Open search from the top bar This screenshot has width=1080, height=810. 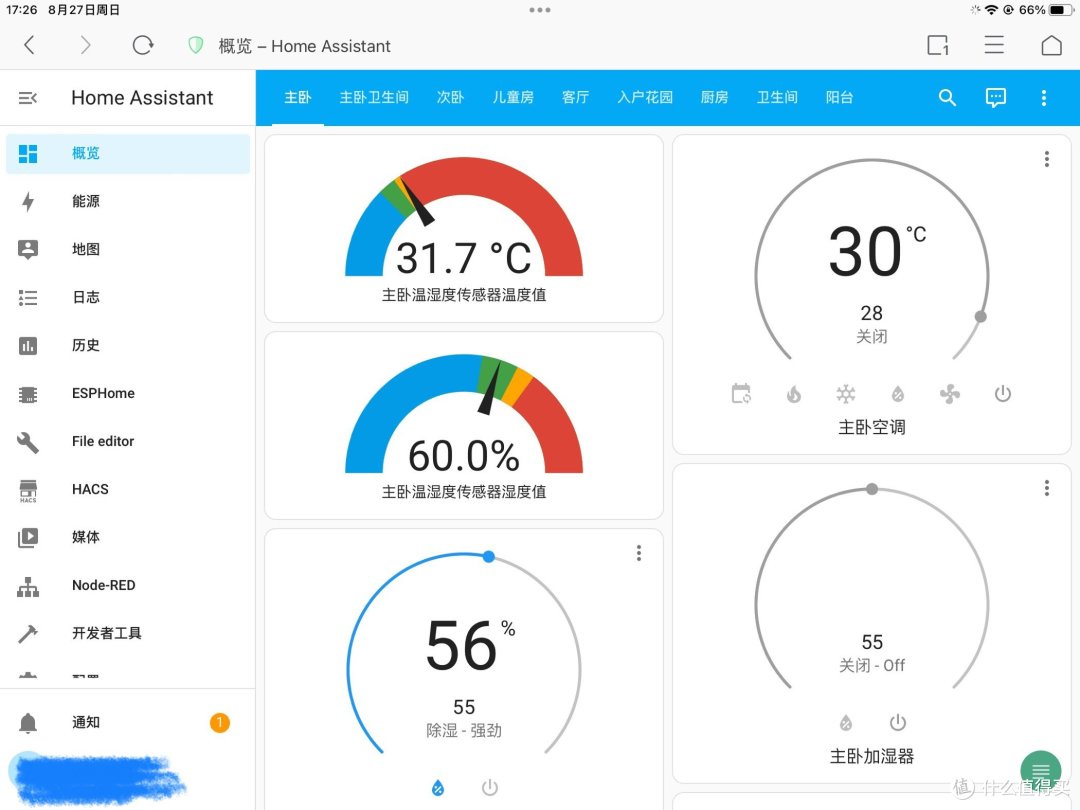(x=947, y=97)
